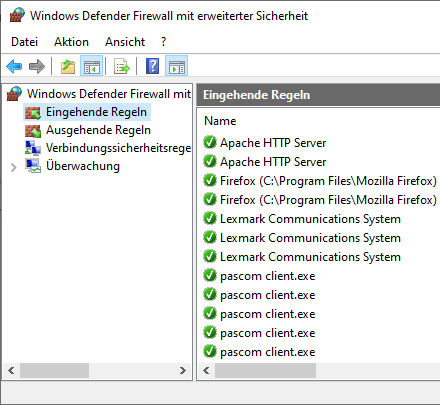Toggle the console tree show/hide icon

[x=92, y=66]
